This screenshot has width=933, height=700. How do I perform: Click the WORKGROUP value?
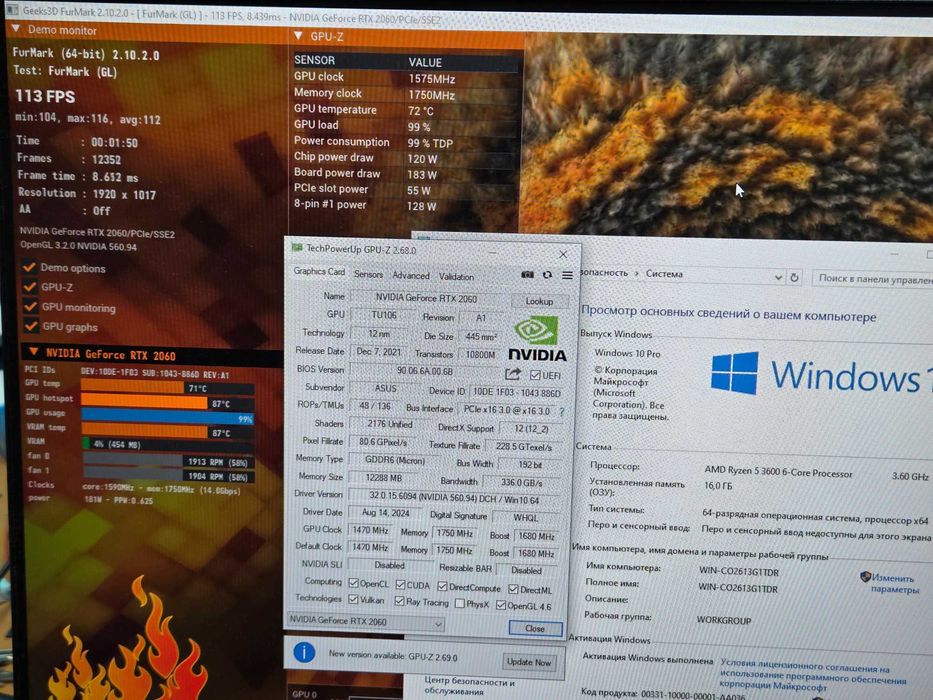pyautogui.click(x=724, y=620)
